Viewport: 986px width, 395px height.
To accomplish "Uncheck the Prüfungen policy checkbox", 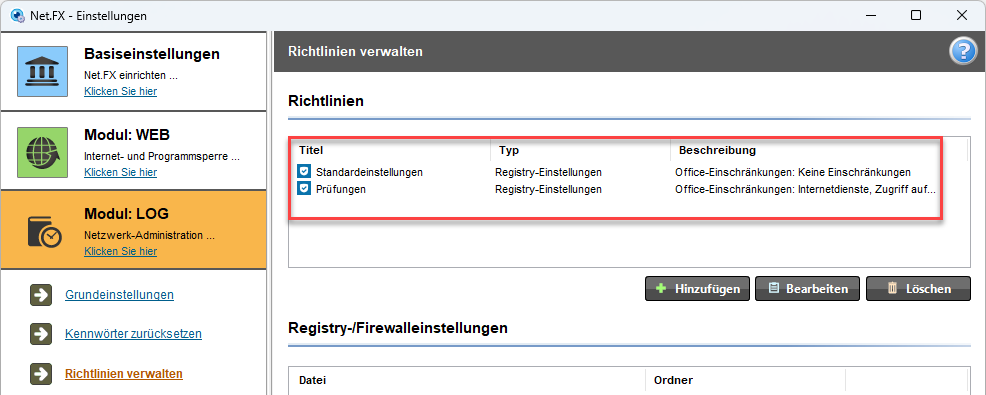I will 304,189.
